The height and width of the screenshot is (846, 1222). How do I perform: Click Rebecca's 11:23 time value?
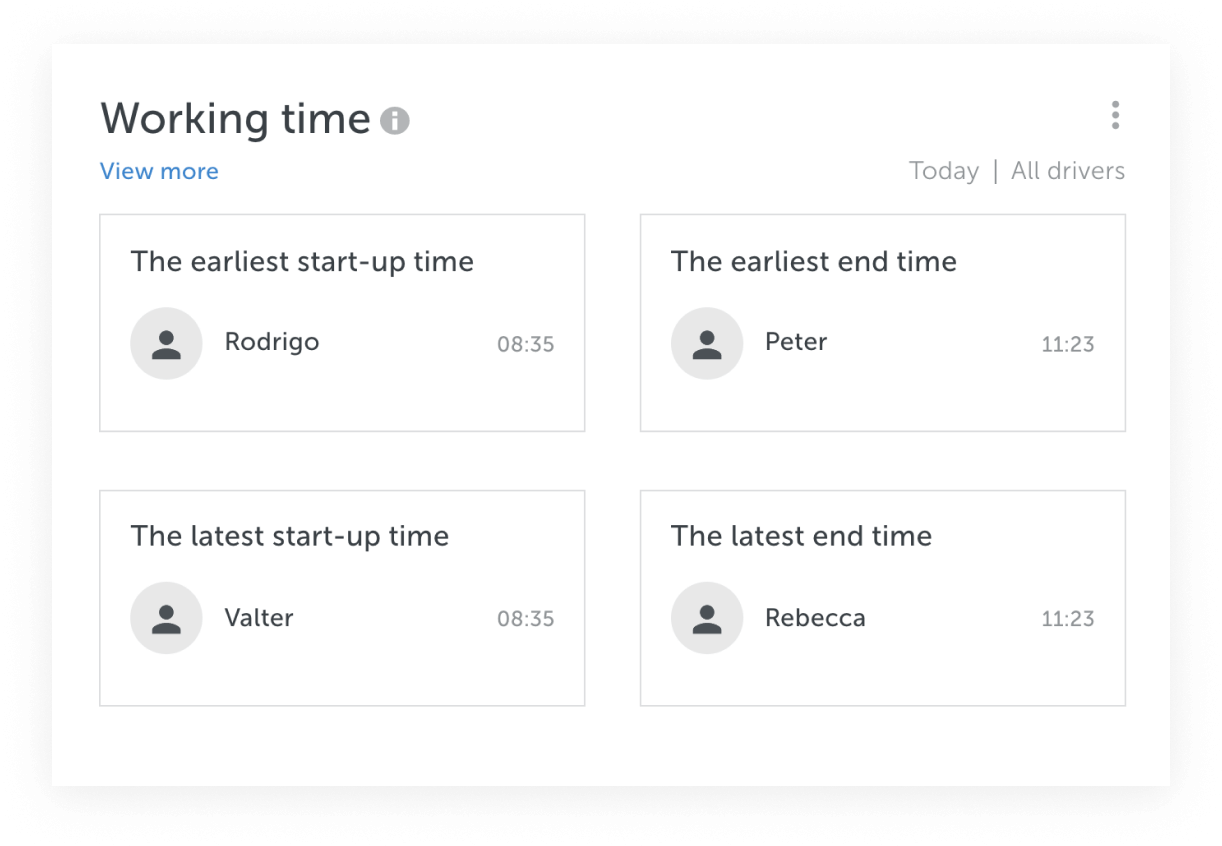point(1068,619)
